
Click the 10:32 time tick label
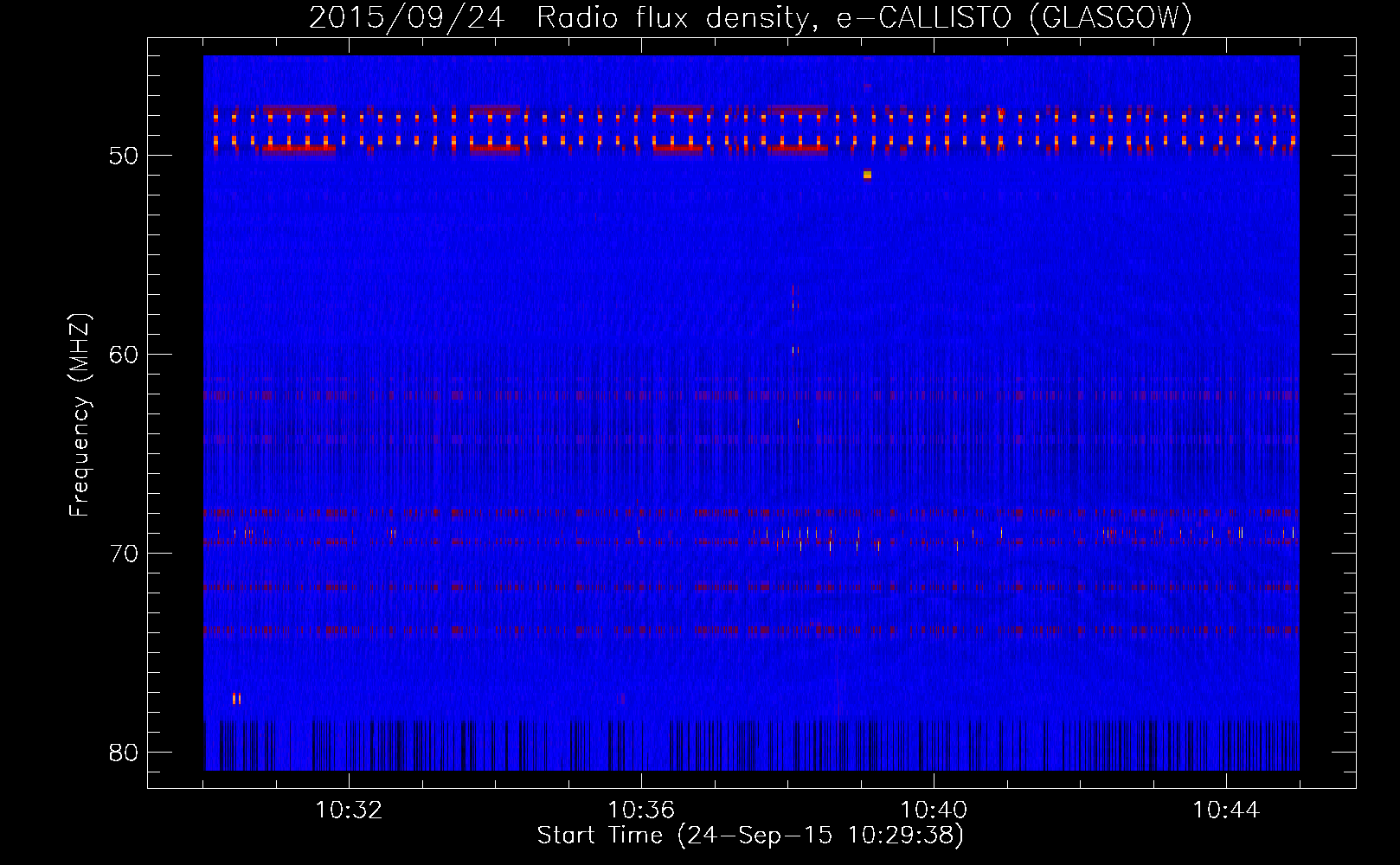349,811
